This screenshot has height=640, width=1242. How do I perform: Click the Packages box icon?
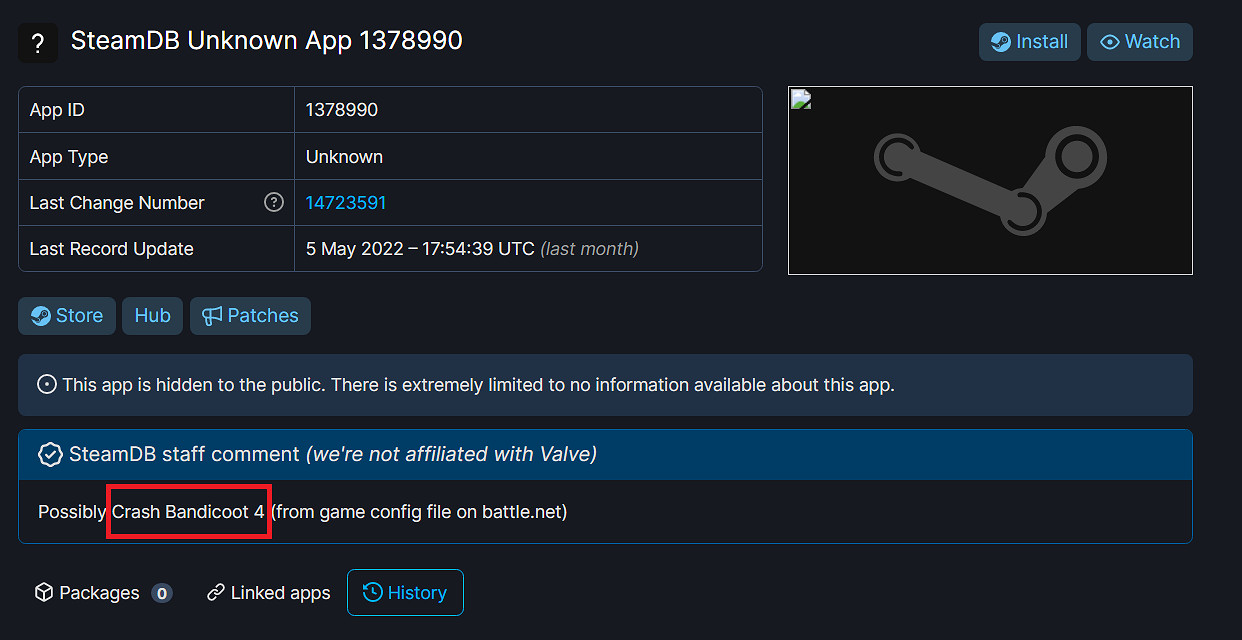pos(44,592)
